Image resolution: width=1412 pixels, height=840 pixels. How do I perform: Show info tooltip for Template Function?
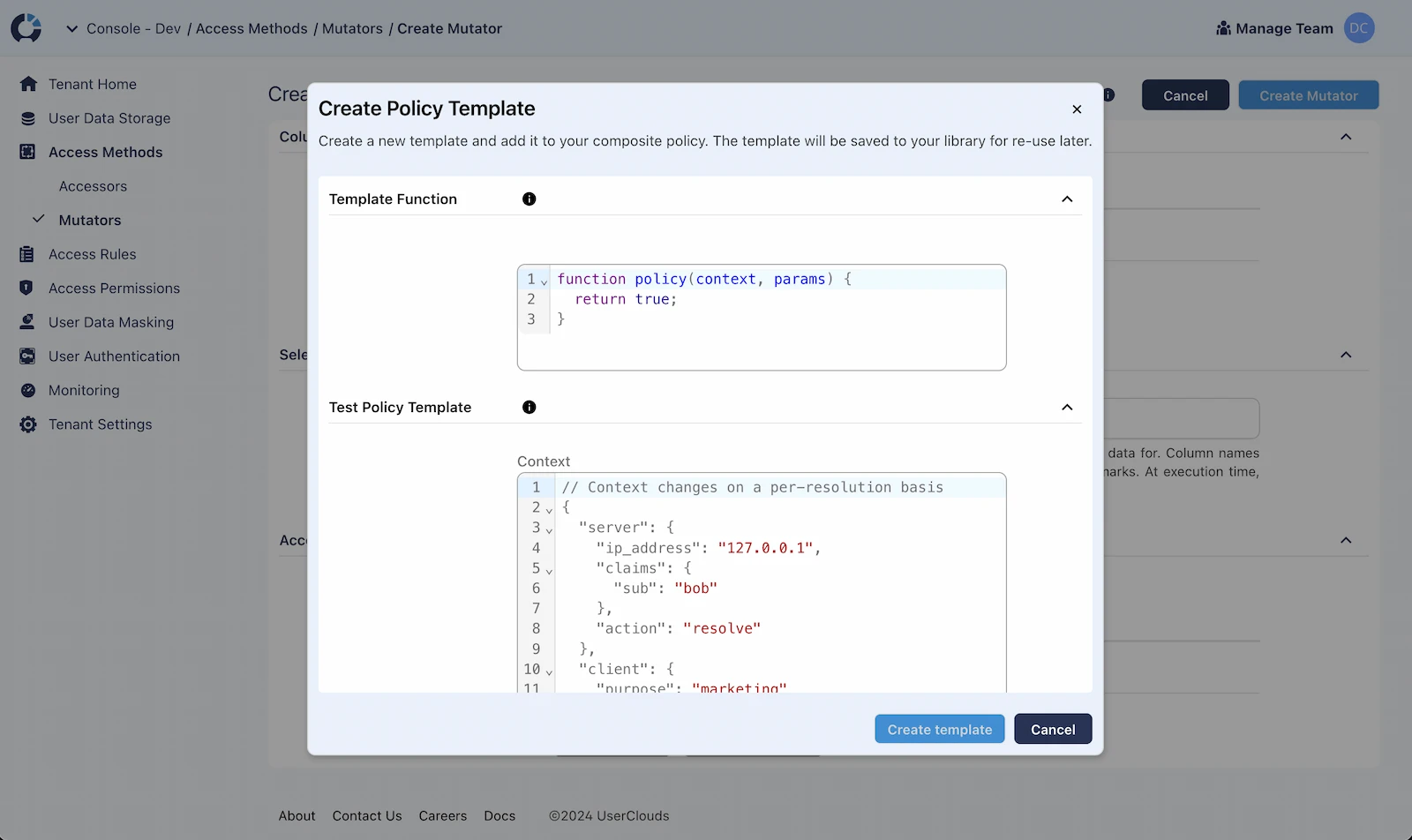(529, 199)
